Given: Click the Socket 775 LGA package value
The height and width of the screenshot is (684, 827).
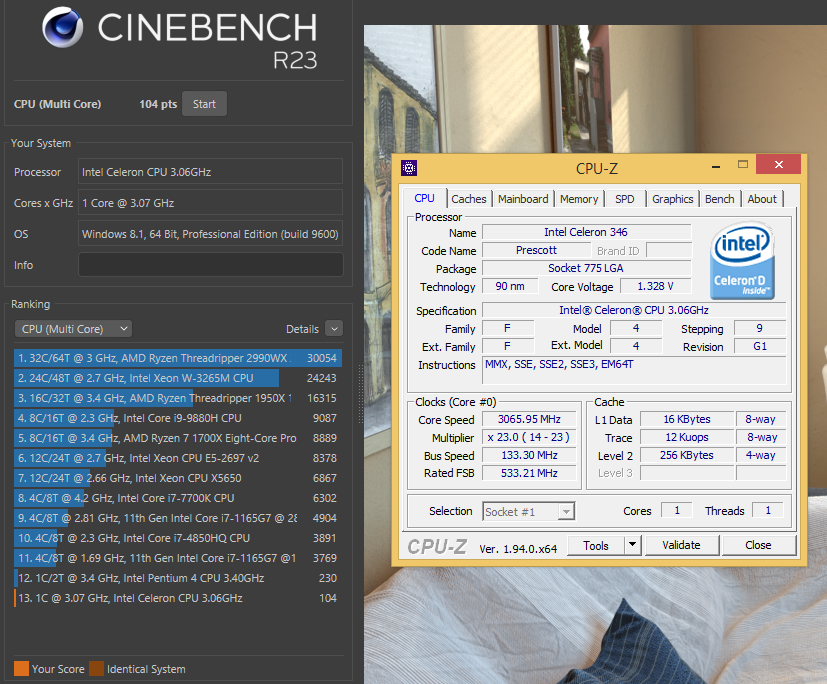Looking at the screenshot, I should point(586,268).
